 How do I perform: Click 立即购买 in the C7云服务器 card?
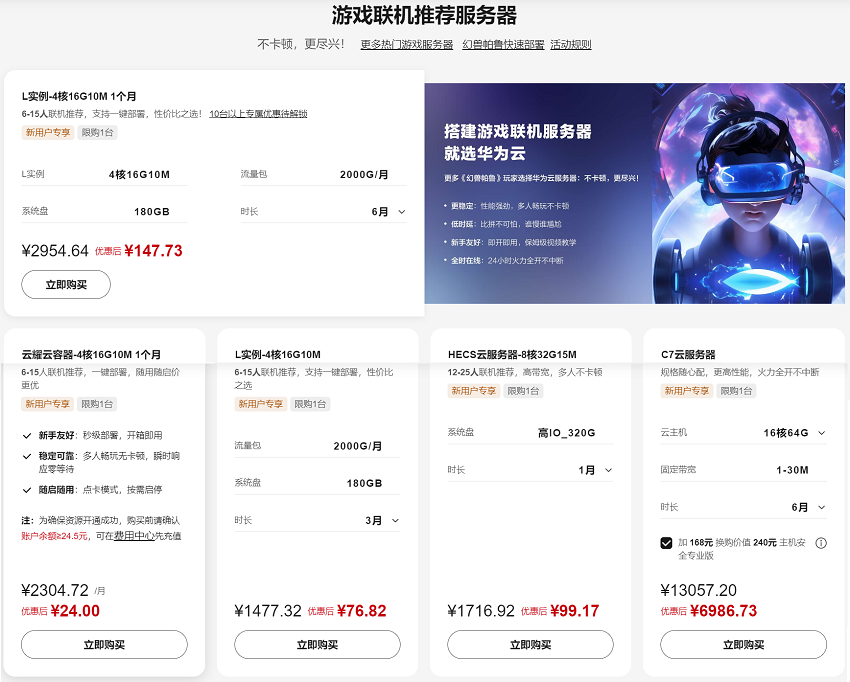pos(743,645)
